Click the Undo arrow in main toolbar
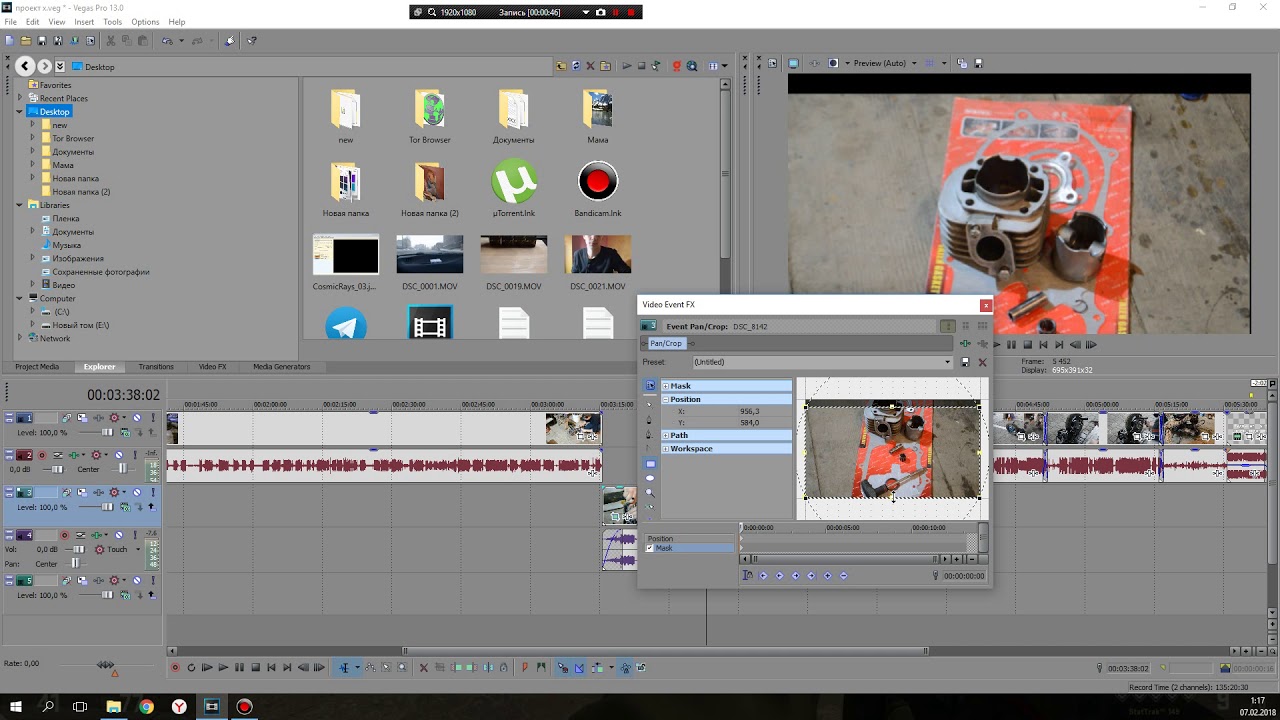This screenshot has width=1280, height=720. point(167,41)
